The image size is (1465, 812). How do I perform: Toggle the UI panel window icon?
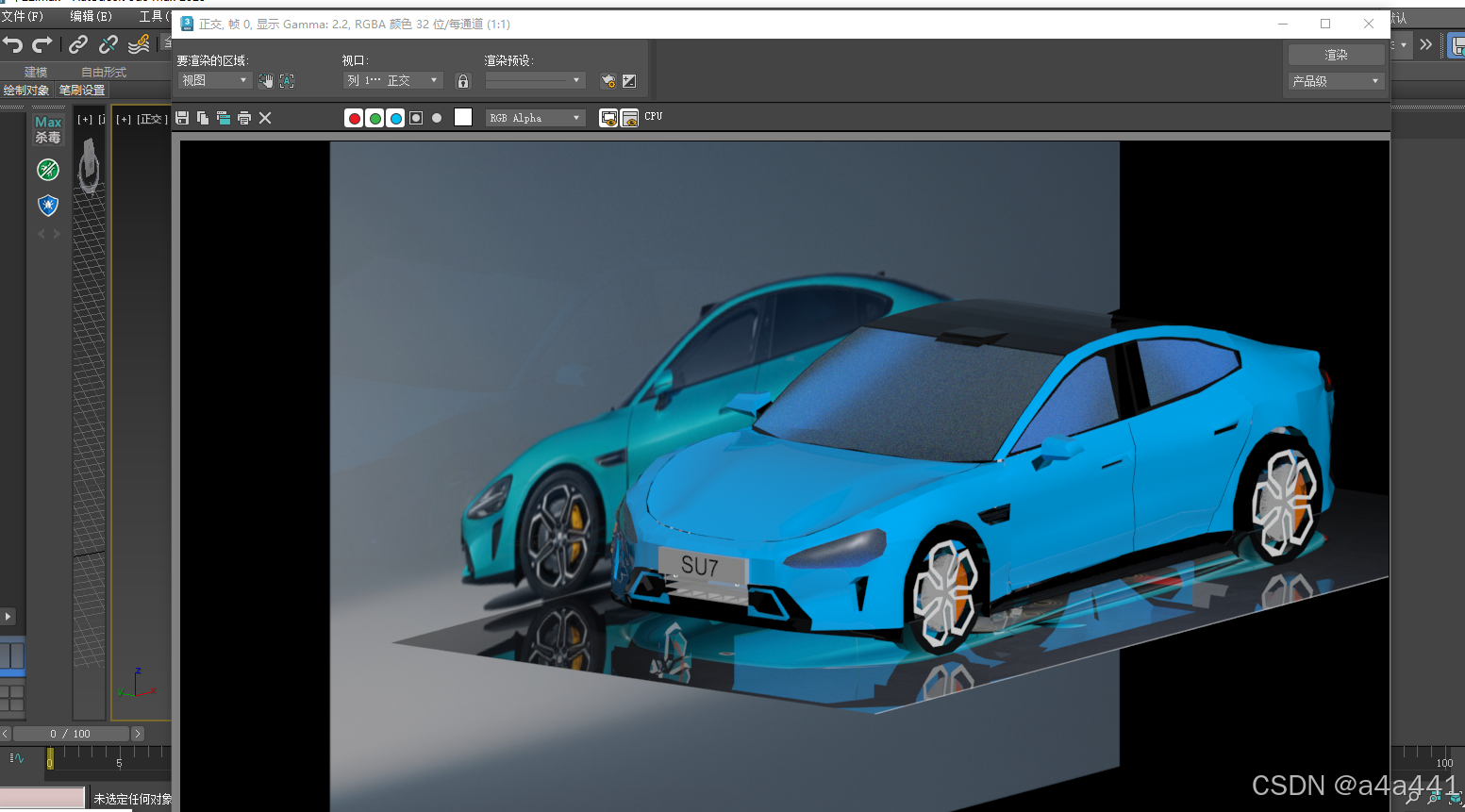(630, 118)
